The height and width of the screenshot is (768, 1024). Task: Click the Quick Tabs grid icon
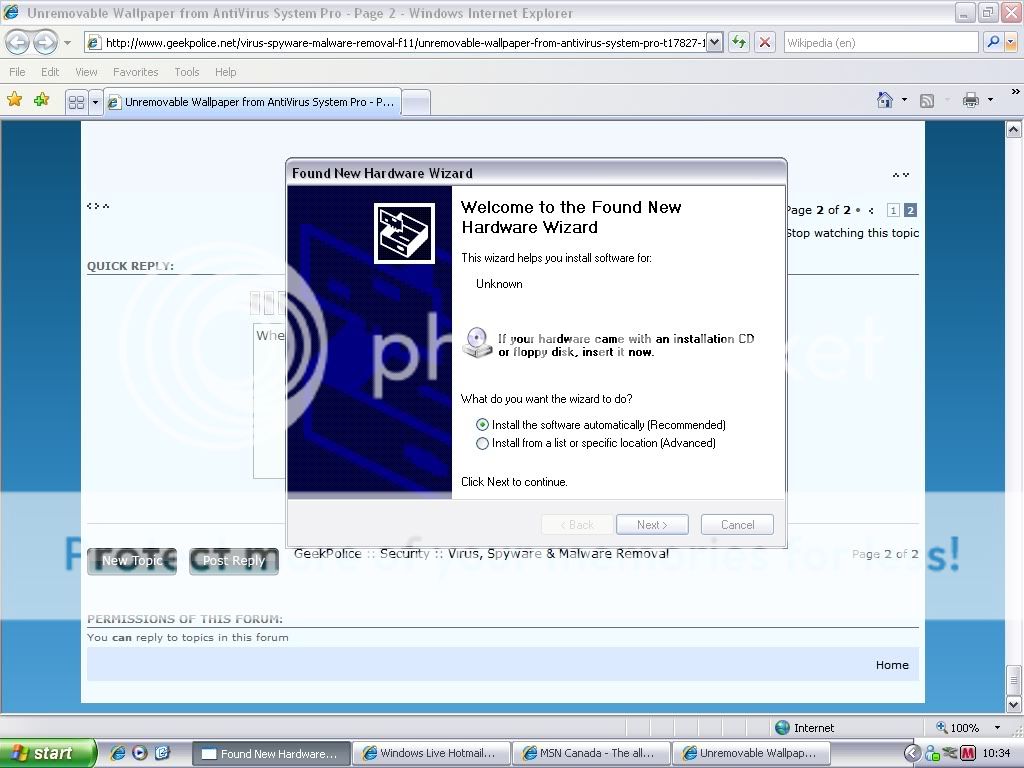(76, 102)
